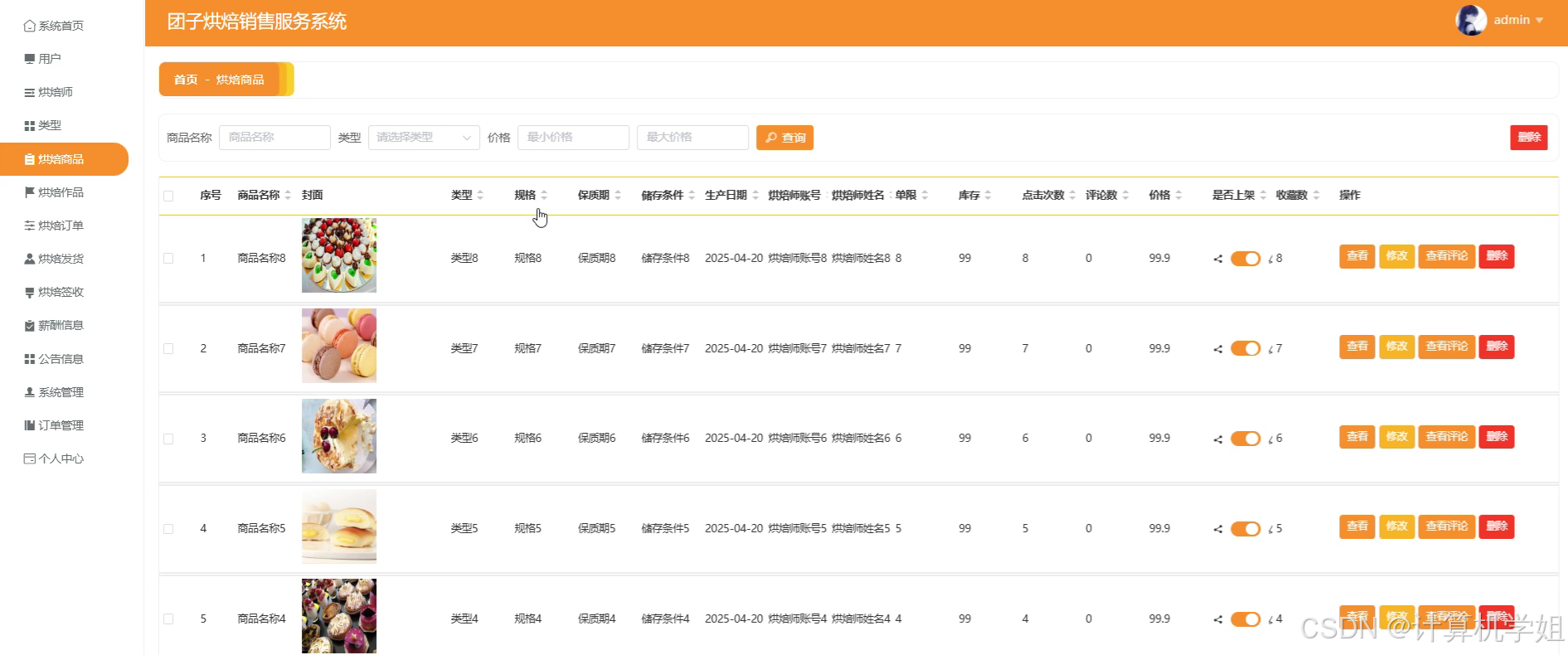Screen dimensions: 1568x655
Task: Sort the 类型 column
Action: [x=480, y=196]
